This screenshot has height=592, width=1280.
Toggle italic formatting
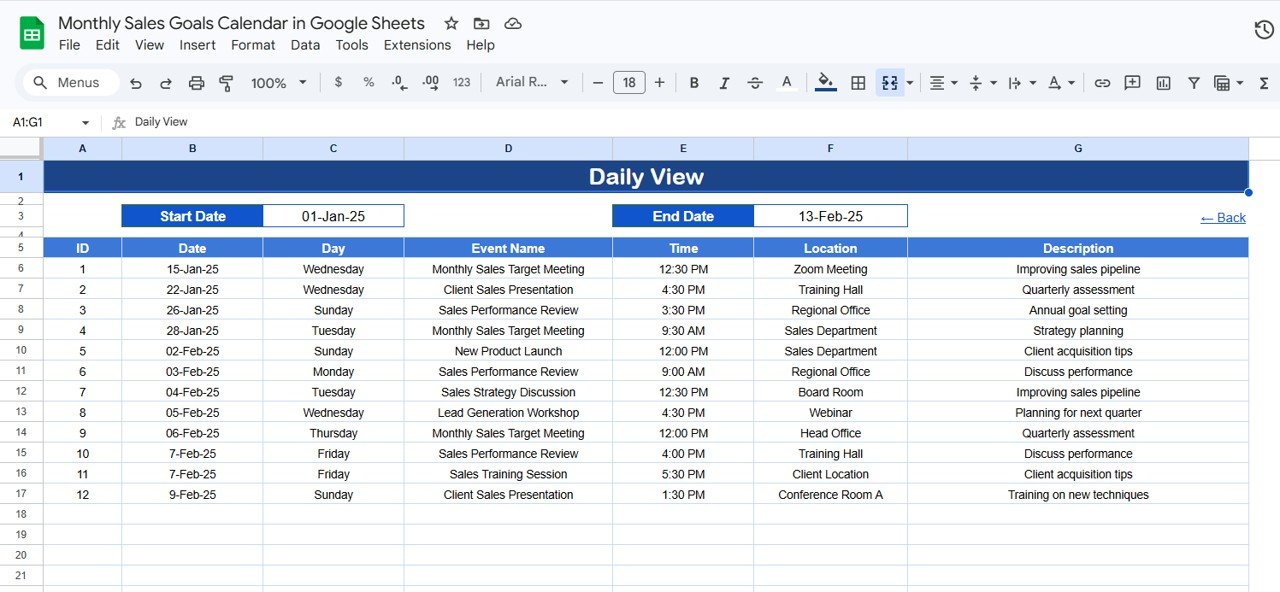724,82
